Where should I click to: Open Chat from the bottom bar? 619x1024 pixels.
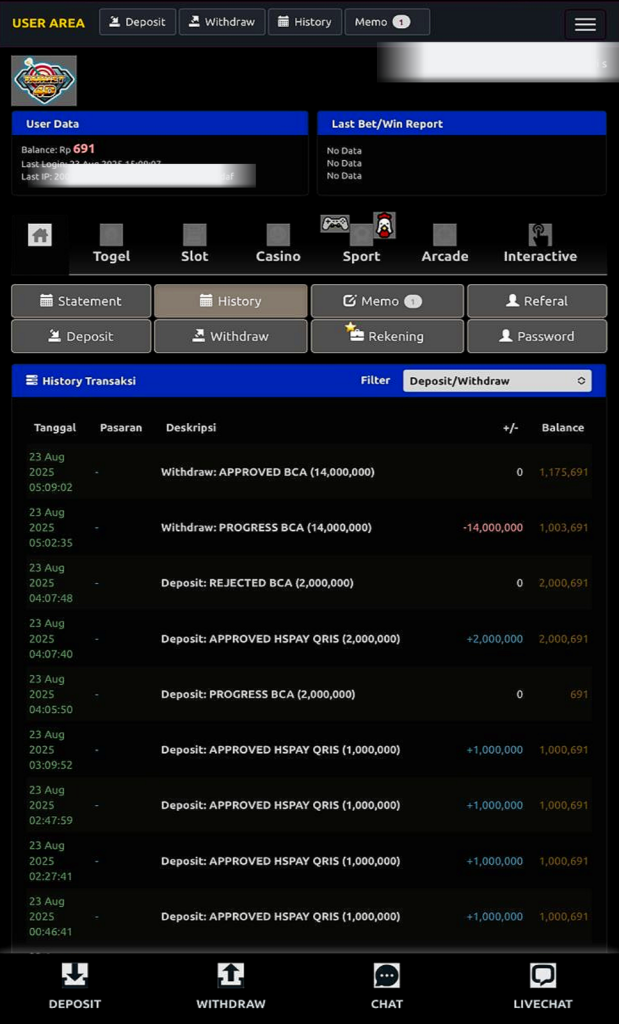click(387, 977)
